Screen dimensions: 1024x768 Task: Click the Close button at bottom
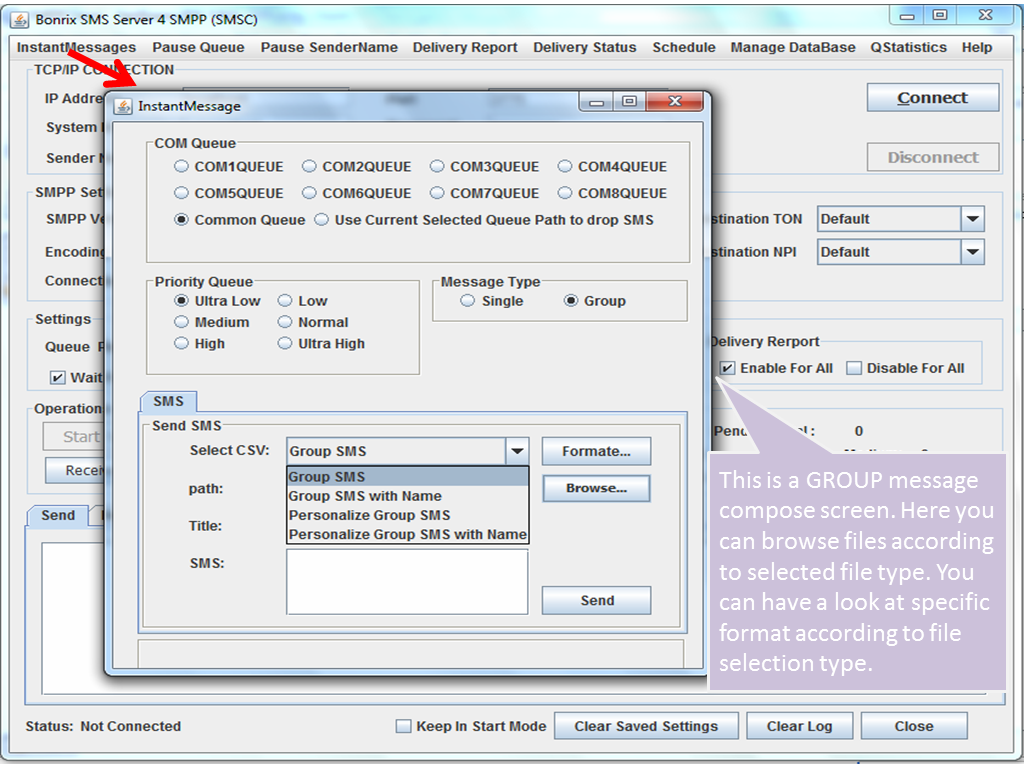pyautogui.click(x=914, y=726)
